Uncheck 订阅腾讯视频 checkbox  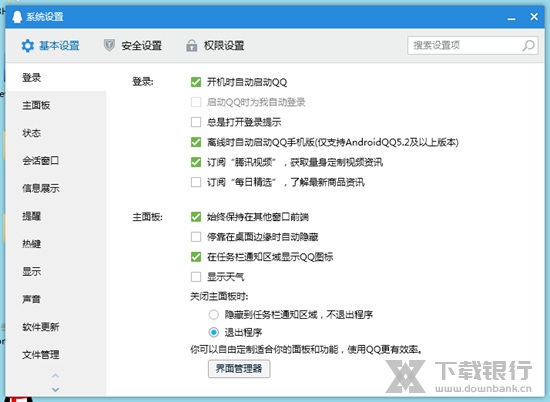click(x=196, y=162)
